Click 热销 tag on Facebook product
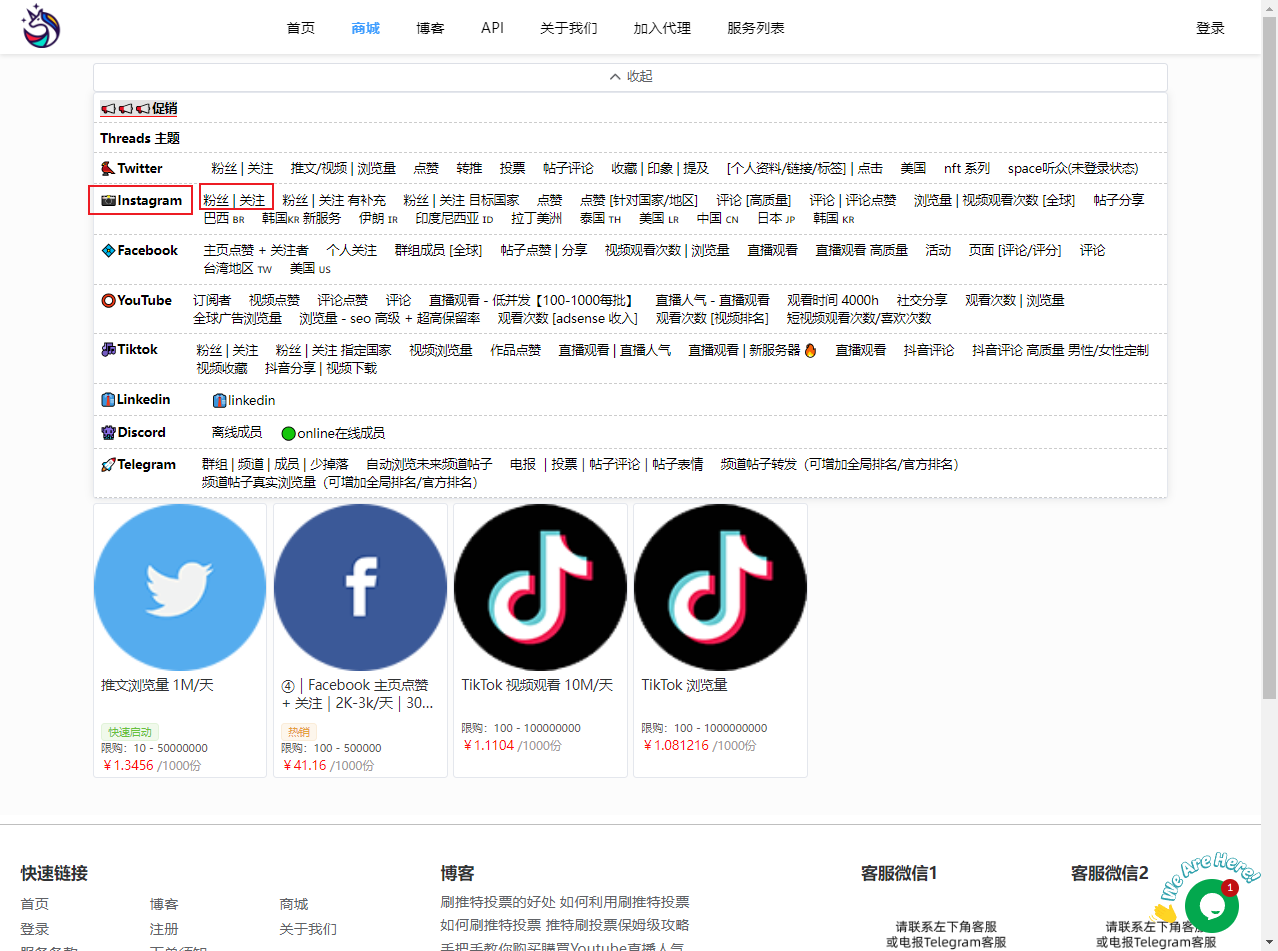The image size is (1278, 951). pyautogui.click(x=299, y=732)
